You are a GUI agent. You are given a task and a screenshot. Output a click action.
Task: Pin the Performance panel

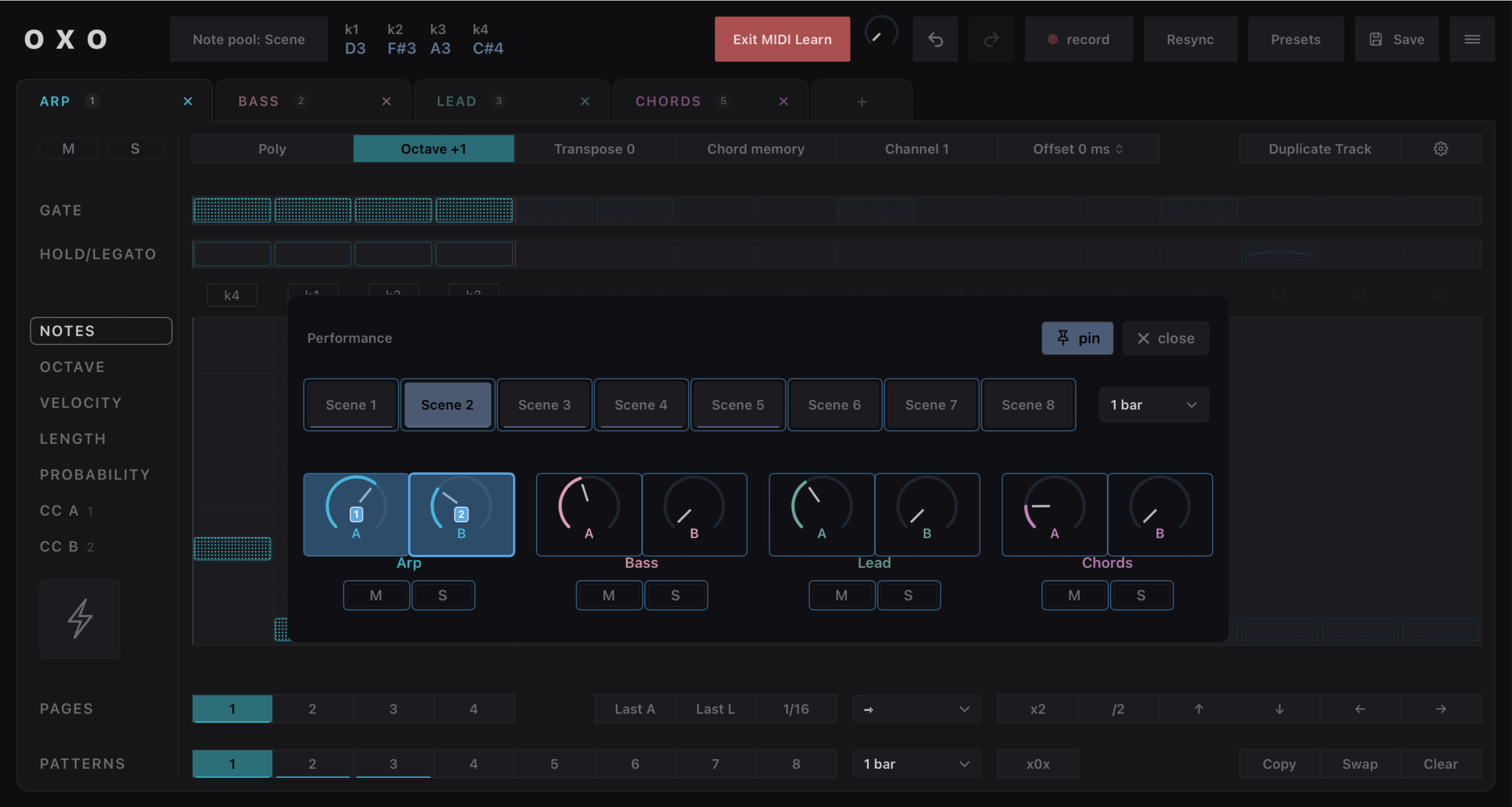(1077, 338)
